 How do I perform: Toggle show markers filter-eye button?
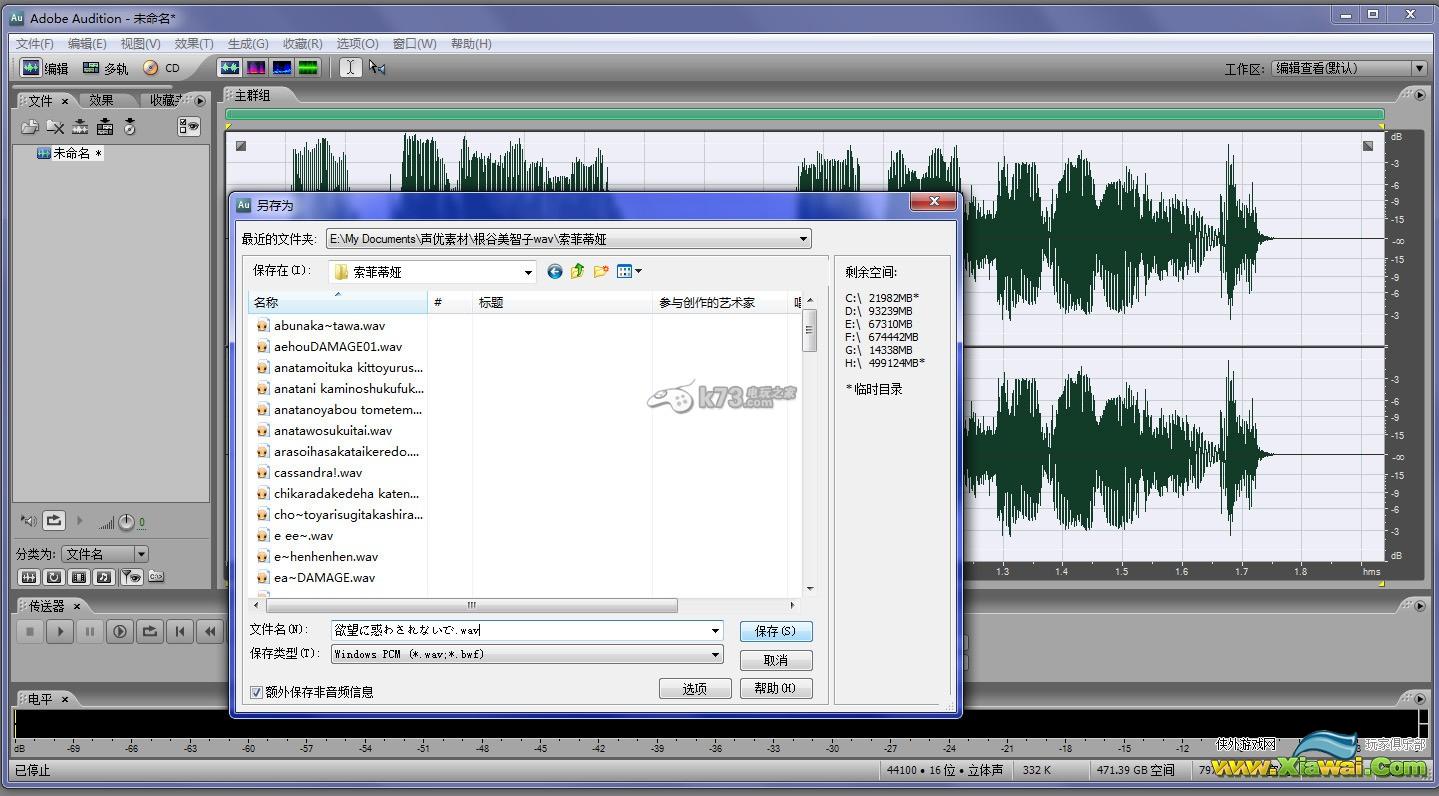(x=131, y=577)
